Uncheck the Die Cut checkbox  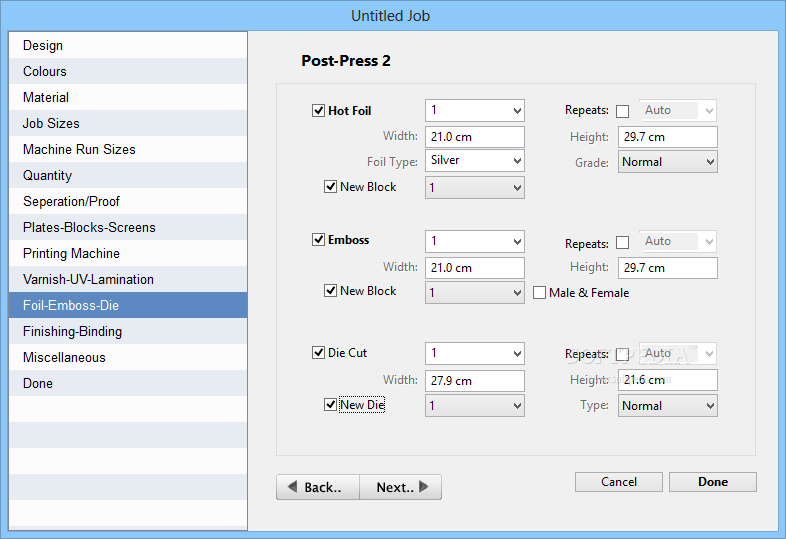point(318,352)
